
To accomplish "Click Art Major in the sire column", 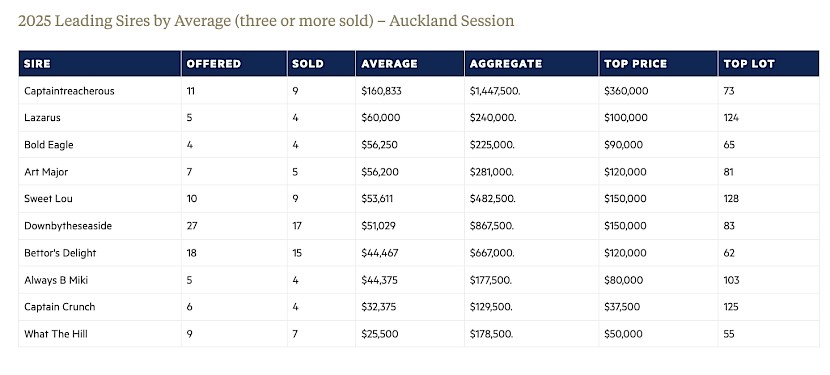I will click(x=46, y=172).
